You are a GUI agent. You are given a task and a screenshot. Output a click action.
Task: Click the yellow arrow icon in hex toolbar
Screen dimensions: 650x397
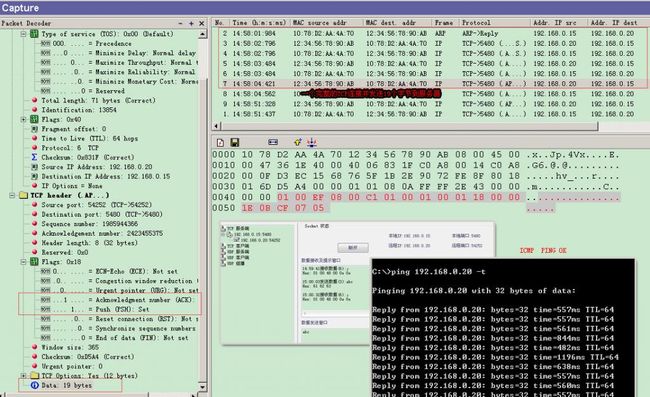(x=298, y=142)
